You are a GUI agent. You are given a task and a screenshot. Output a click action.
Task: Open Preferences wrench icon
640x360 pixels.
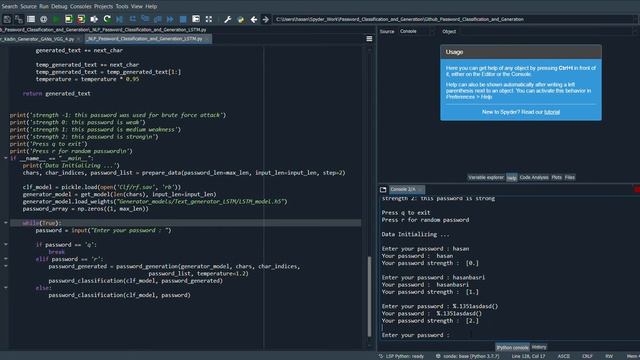(228, 19)
